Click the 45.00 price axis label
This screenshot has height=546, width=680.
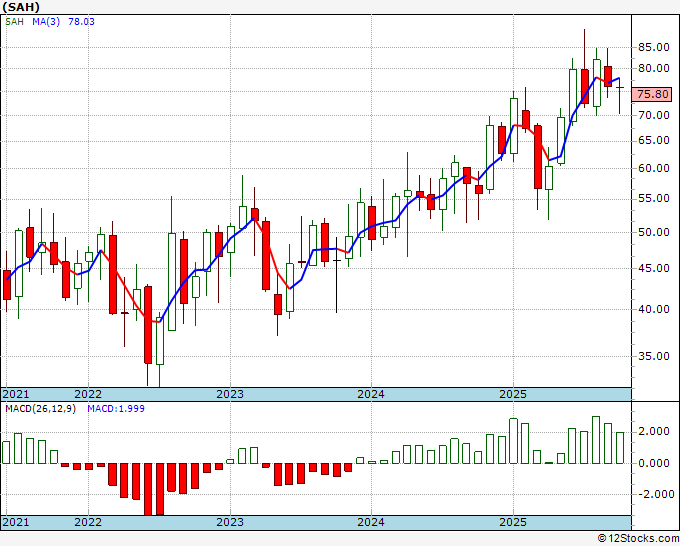click(654, 268)
